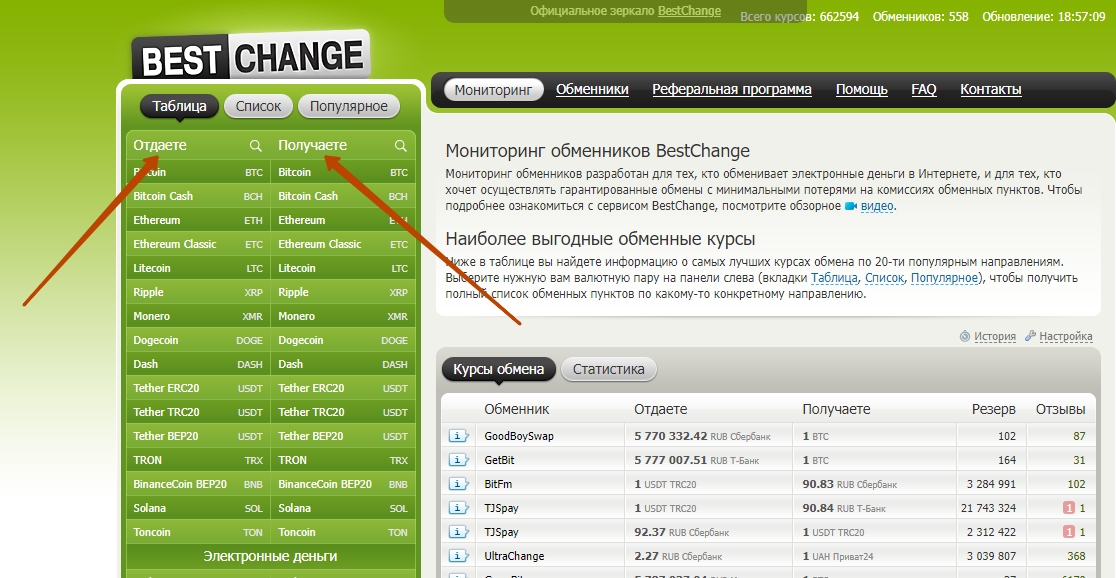Click red complaint badge in TJSpay 2 312 422 row

1068,532
